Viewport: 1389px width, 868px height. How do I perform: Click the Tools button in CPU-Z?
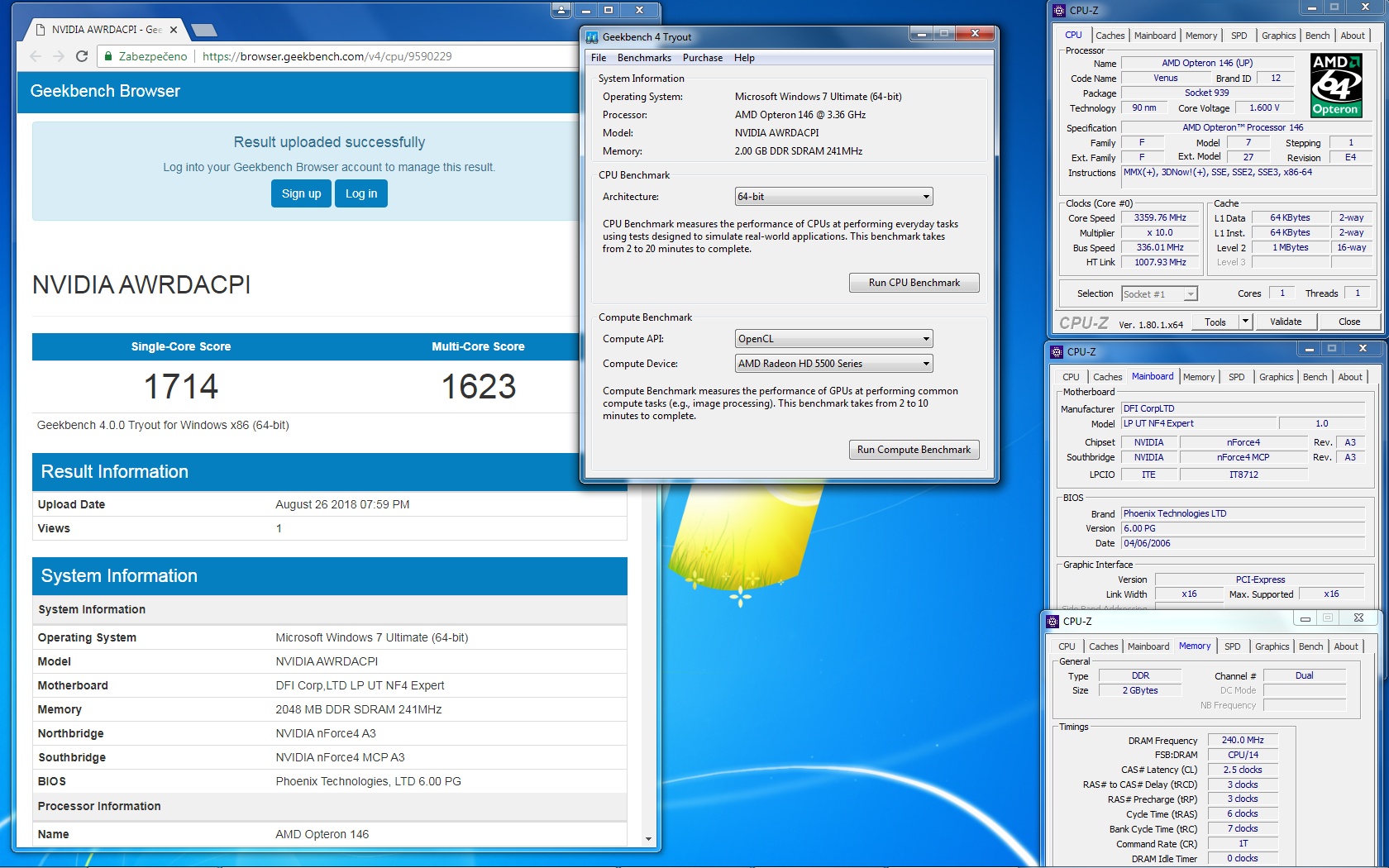click(1215, 322)
